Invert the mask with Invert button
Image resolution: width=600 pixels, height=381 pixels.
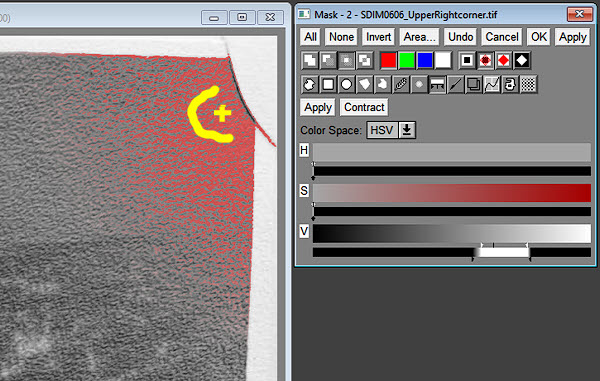(378, 37)
